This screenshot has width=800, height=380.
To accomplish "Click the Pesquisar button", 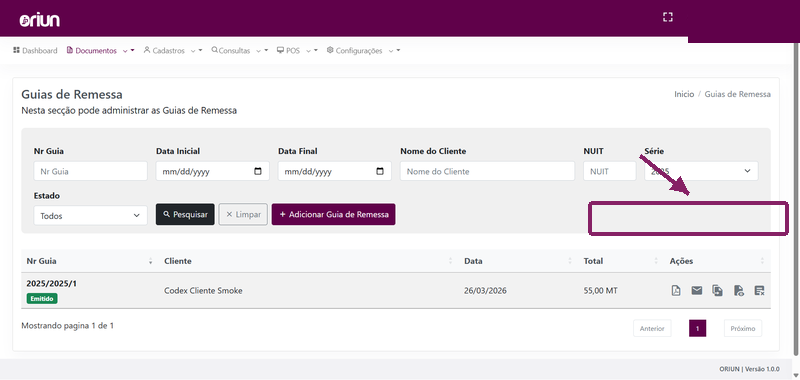I will pyautogui.click(x=185, y=214).
